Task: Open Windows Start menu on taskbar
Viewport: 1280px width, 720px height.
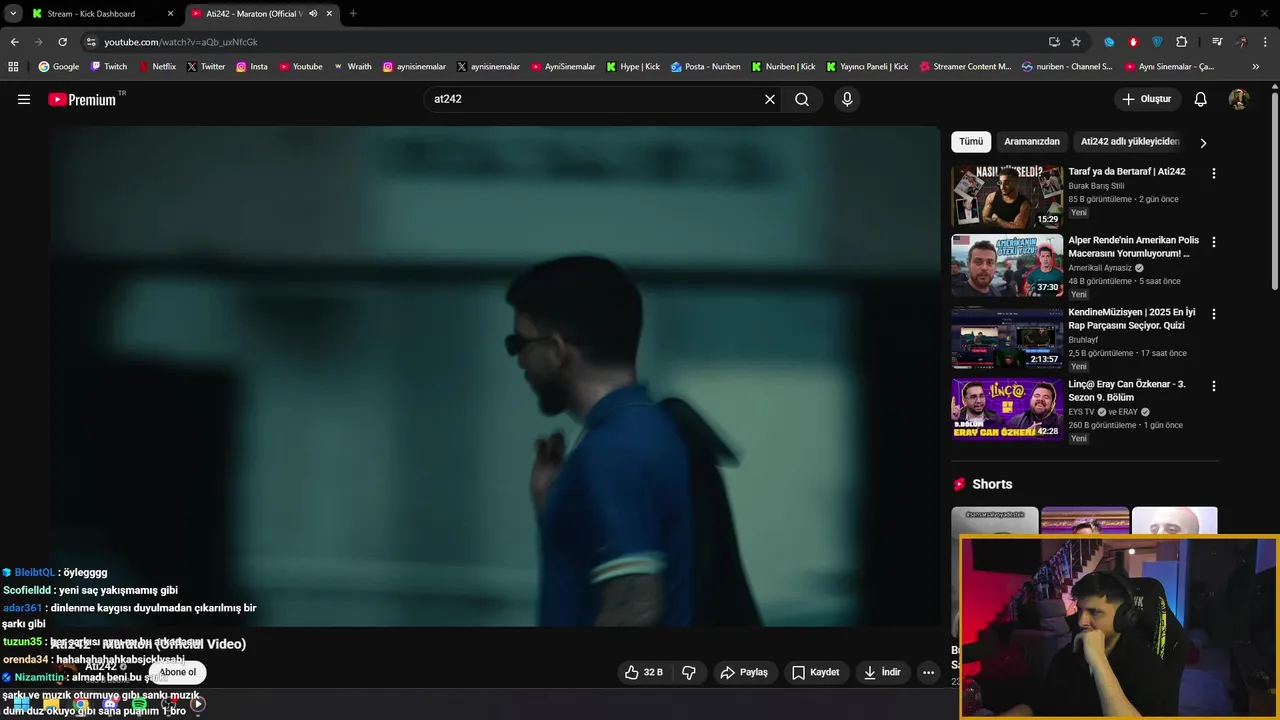Action: coord(20,705)
